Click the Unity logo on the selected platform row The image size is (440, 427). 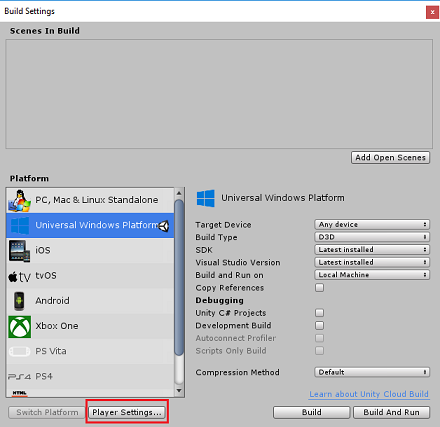[x=163, y=226]
